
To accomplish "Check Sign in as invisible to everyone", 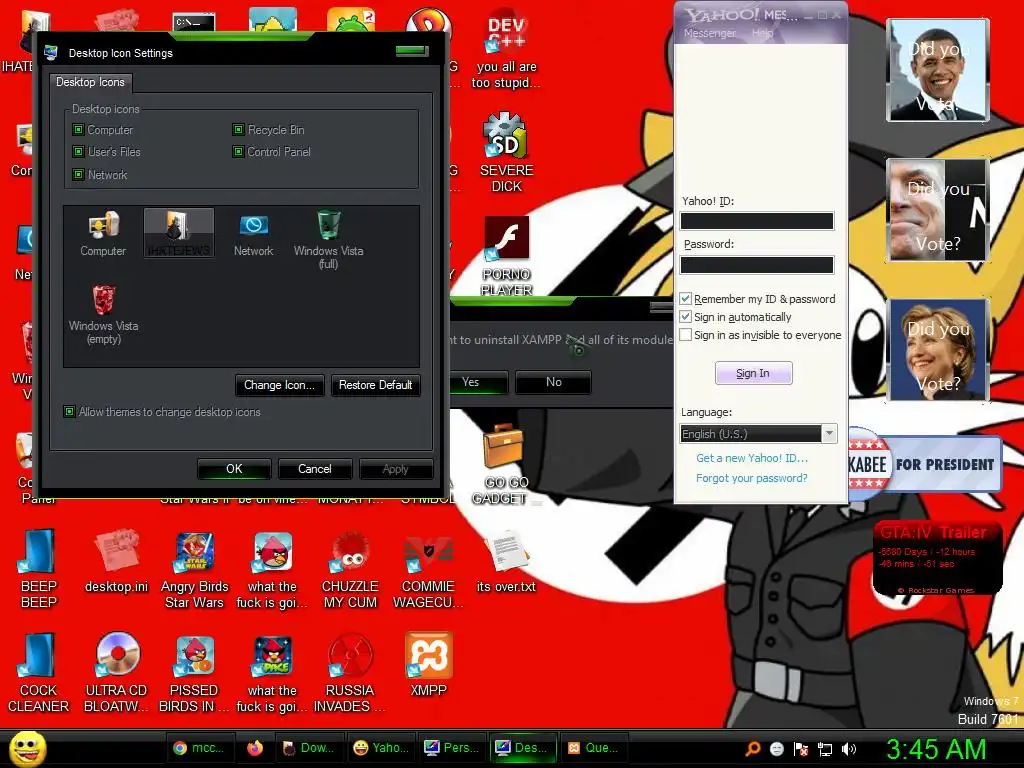I will click(x=686, y=334).
